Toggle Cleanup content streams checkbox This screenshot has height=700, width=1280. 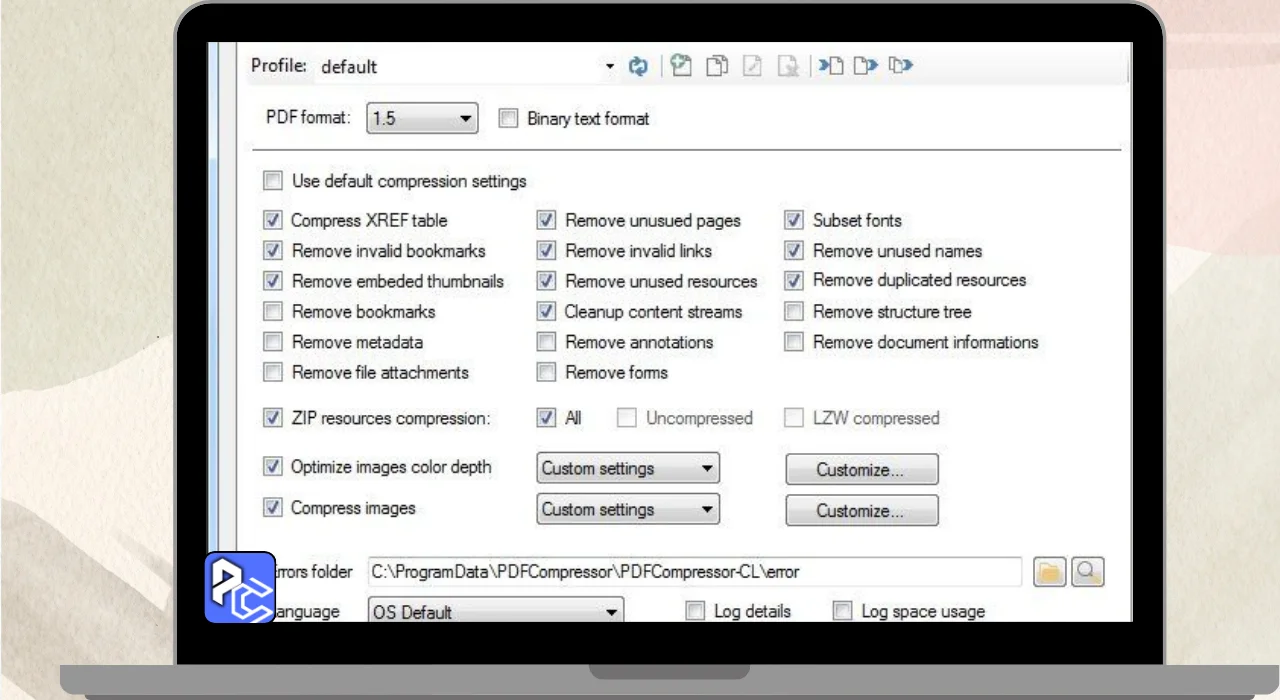546,311
